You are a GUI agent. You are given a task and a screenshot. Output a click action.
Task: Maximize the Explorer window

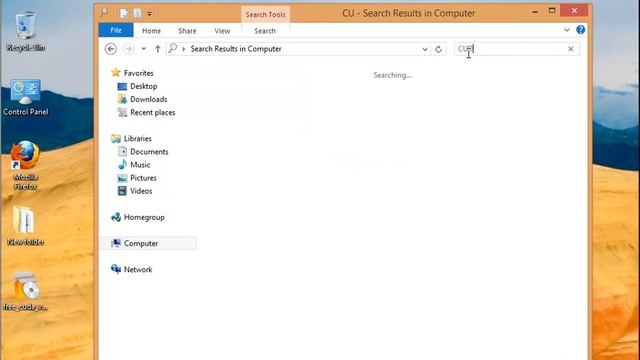[552, 11]
